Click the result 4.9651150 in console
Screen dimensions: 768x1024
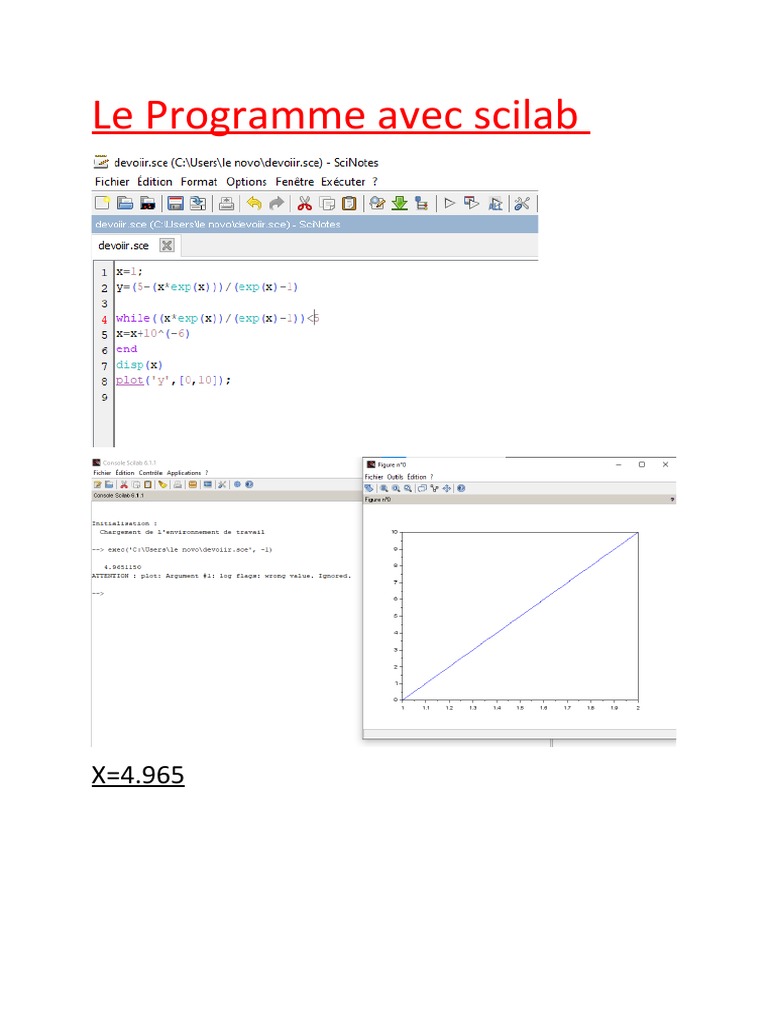[x=122, y=567]
